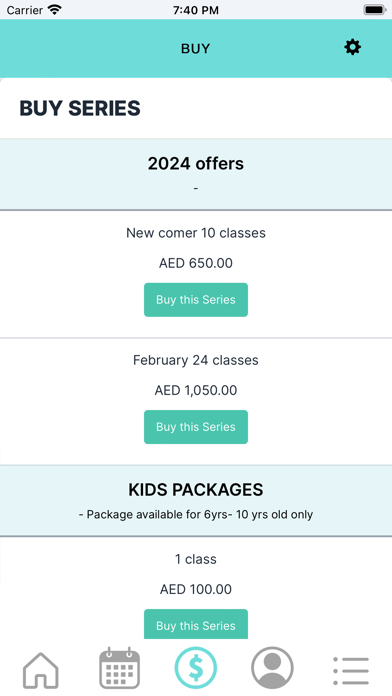Buy the February 24 classes series
Image resolution: width=392 pixels, height=696 pixels.
pyautogui.click(x=196, y=427)
